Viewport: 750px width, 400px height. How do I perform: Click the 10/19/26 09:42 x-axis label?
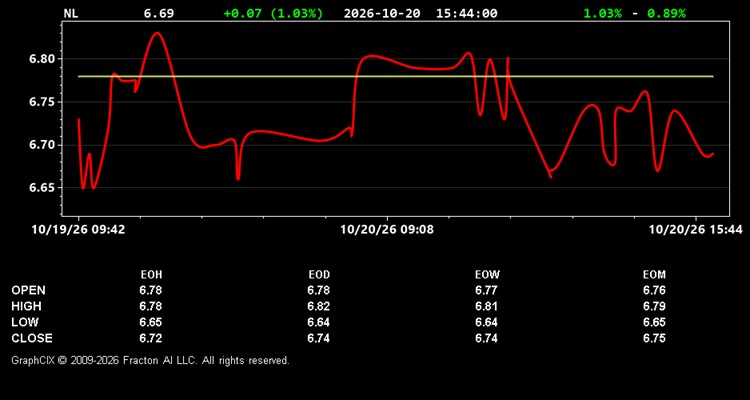(x=78, y=230)
